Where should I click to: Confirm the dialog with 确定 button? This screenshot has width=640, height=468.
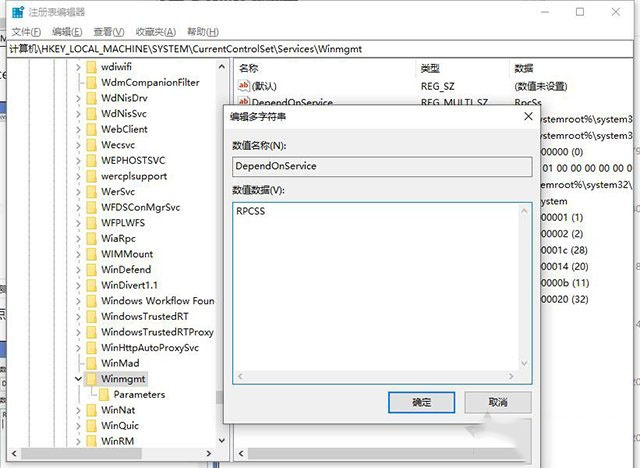421,402
